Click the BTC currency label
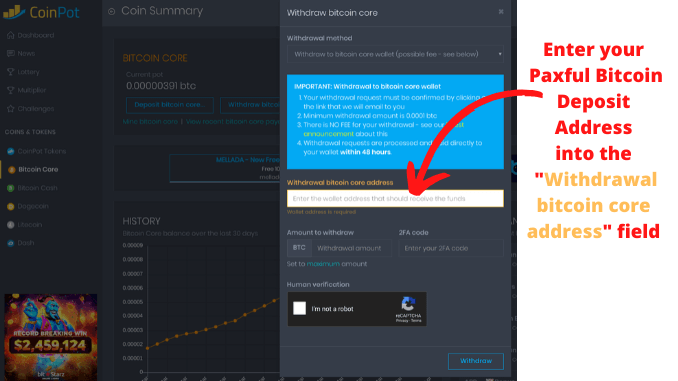Viewport: 678px width, 381px height. point(299,248)
